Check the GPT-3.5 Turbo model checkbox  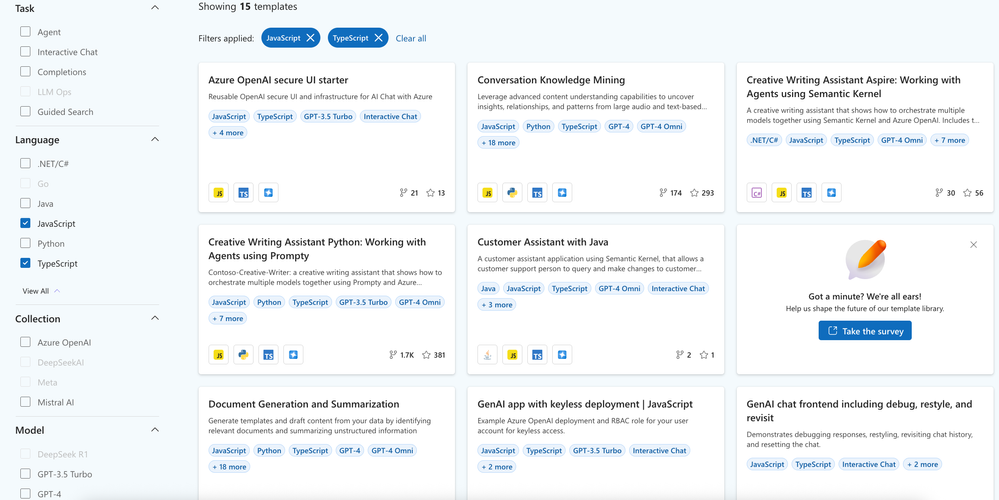pos(25,474)
